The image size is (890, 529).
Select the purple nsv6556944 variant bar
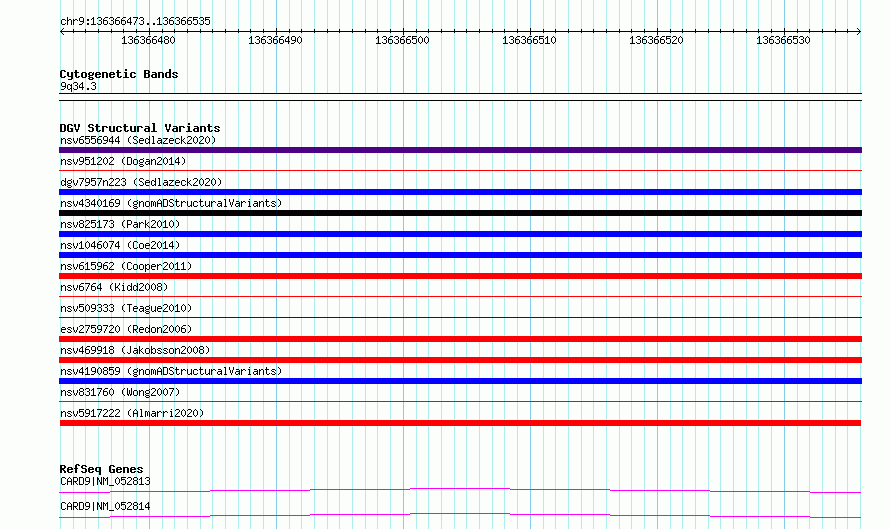click(460, 150)
